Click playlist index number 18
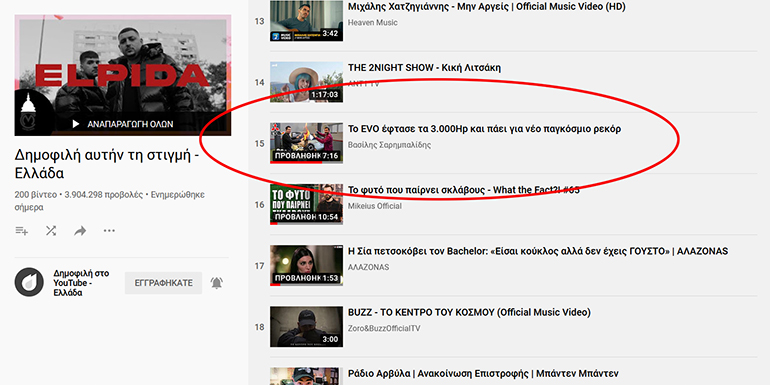770x385 pixels. [x=259, y=327]
